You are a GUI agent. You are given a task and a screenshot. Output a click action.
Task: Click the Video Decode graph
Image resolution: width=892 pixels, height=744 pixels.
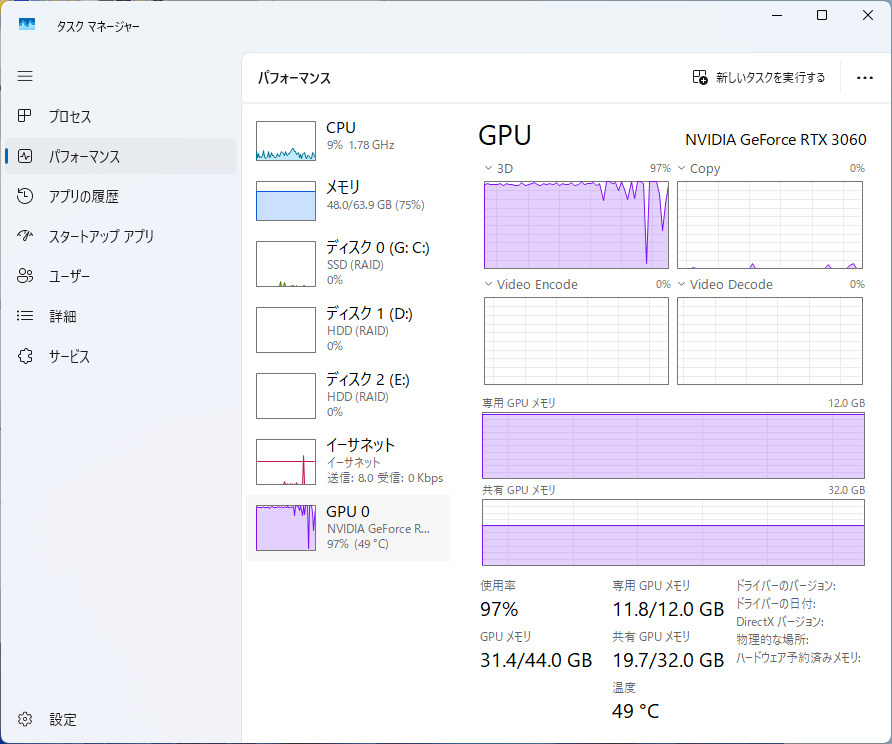(x=770, y=341)
